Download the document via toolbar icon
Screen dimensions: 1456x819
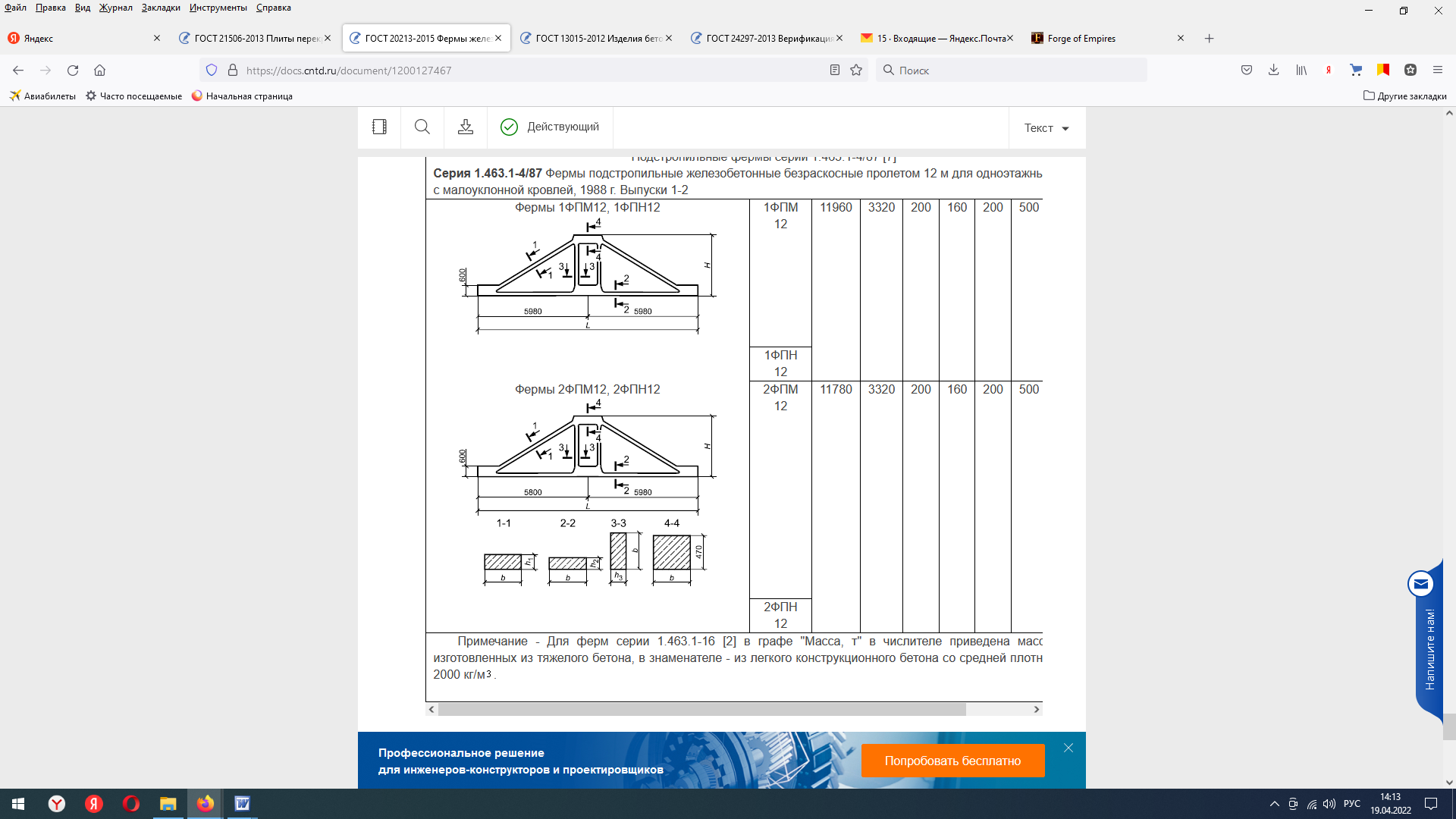[466, 127]
